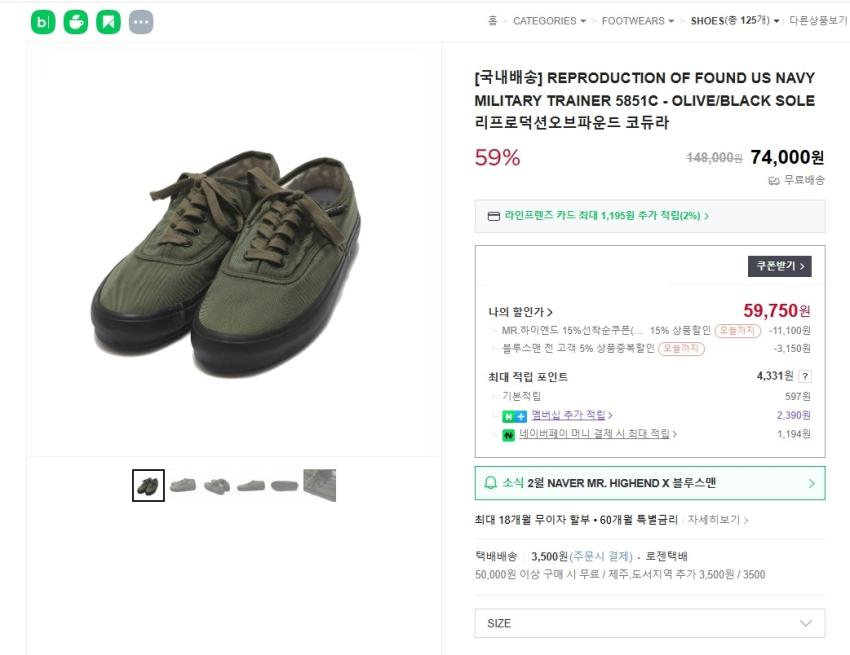This screenshot has height=655, width=850.
Task: Click the question mark help icon by 4,331원
Action: (x=805, y=376)
